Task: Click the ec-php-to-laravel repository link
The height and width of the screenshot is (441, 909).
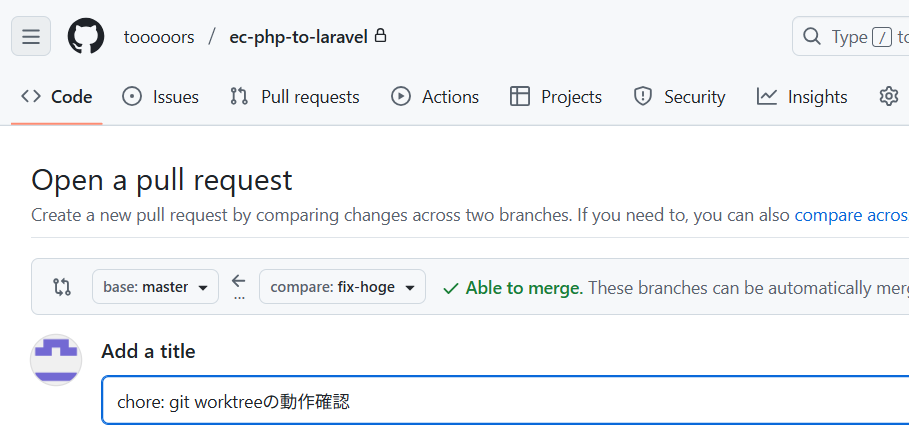Action: [x=298, y=37]
